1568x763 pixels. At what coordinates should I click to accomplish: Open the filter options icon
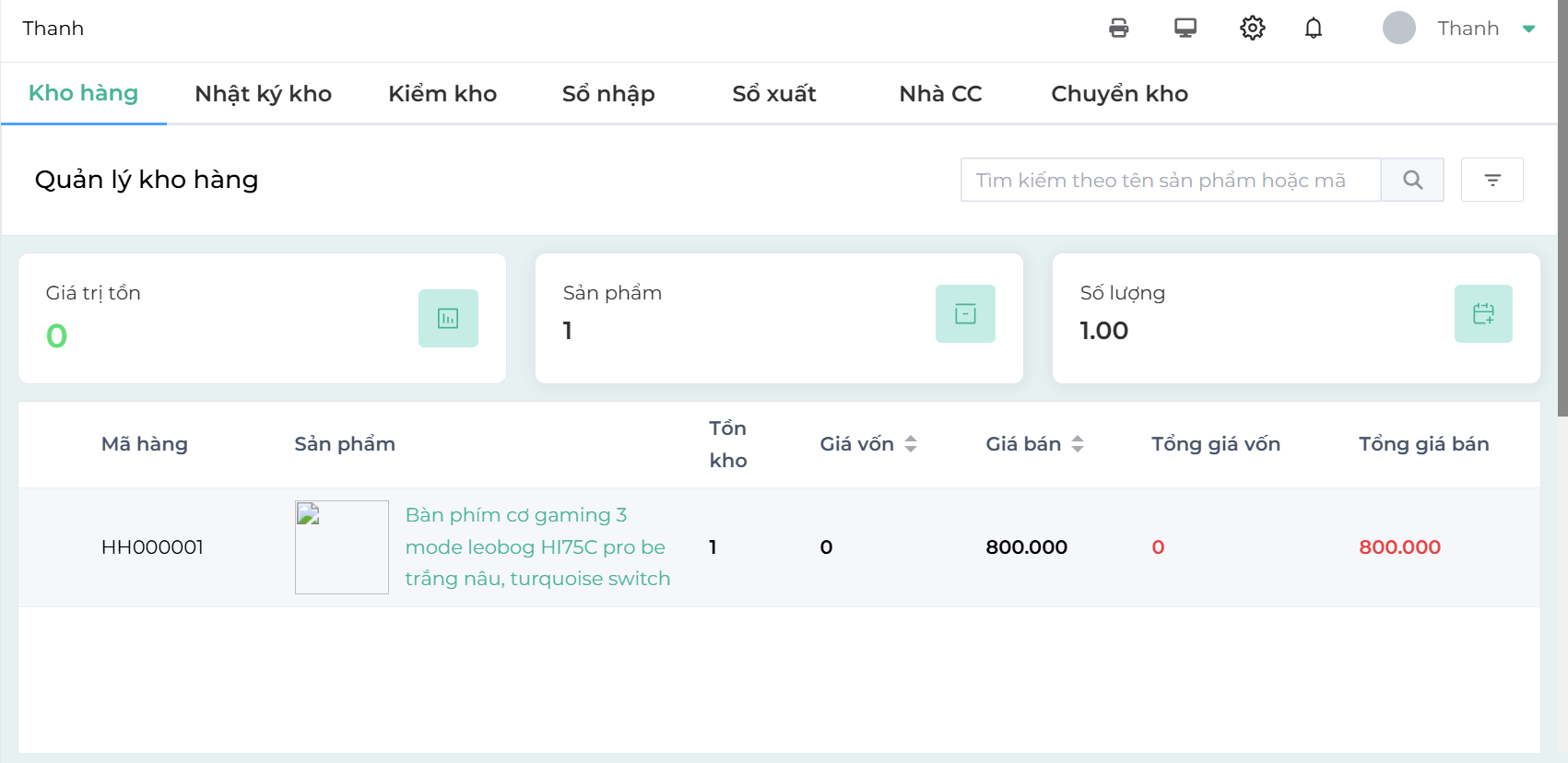[1492, 180]
